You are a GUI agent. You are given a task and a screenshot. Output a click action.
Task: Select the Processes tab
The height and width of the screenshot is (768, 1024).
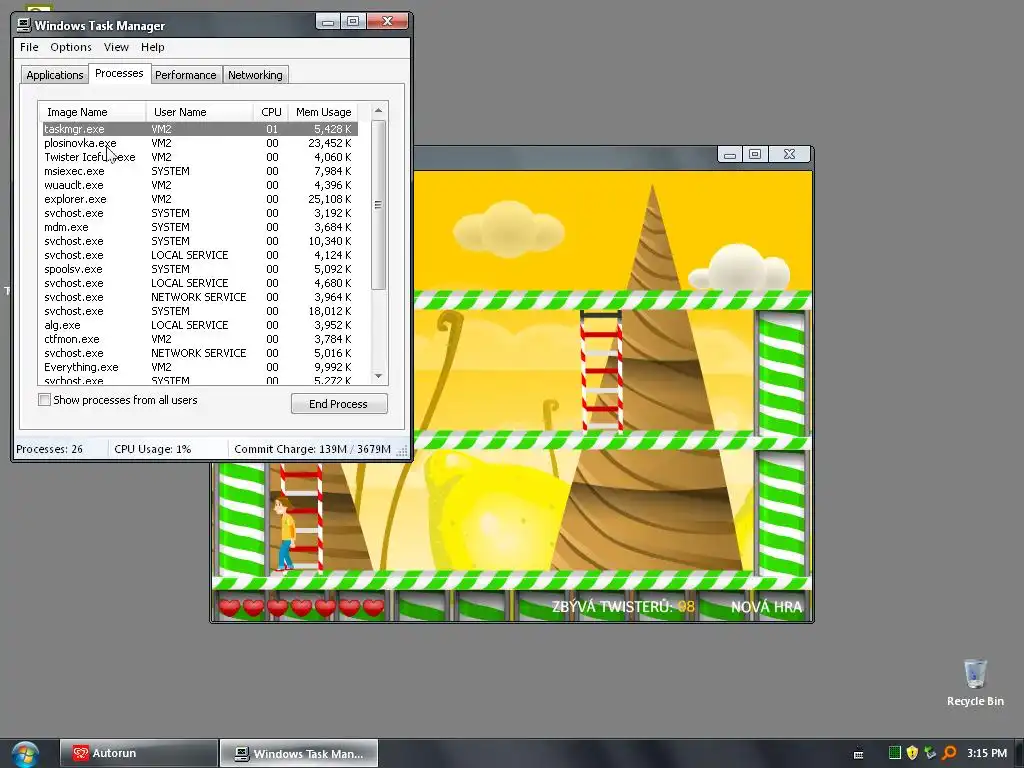point(119,73)
